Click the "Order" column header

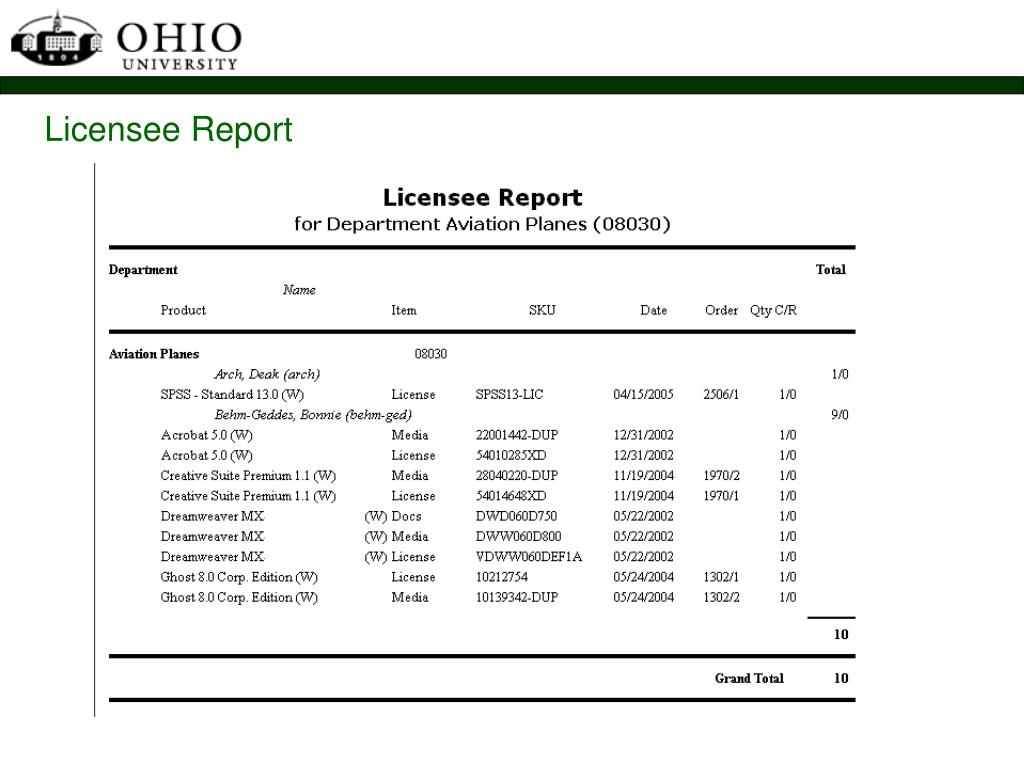tap(721, 310)
